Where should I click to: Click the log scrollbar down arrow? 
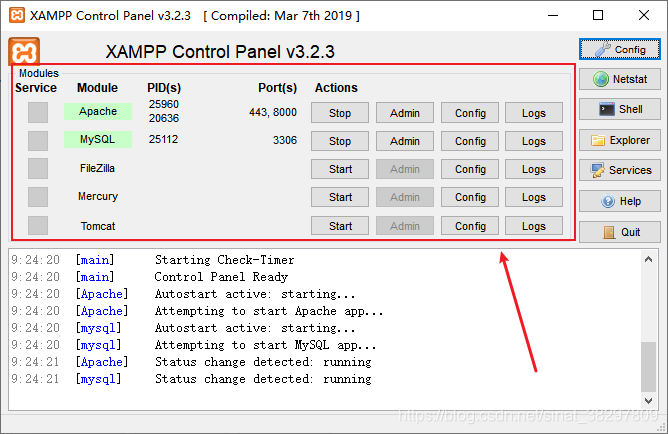tap(648, 400)
